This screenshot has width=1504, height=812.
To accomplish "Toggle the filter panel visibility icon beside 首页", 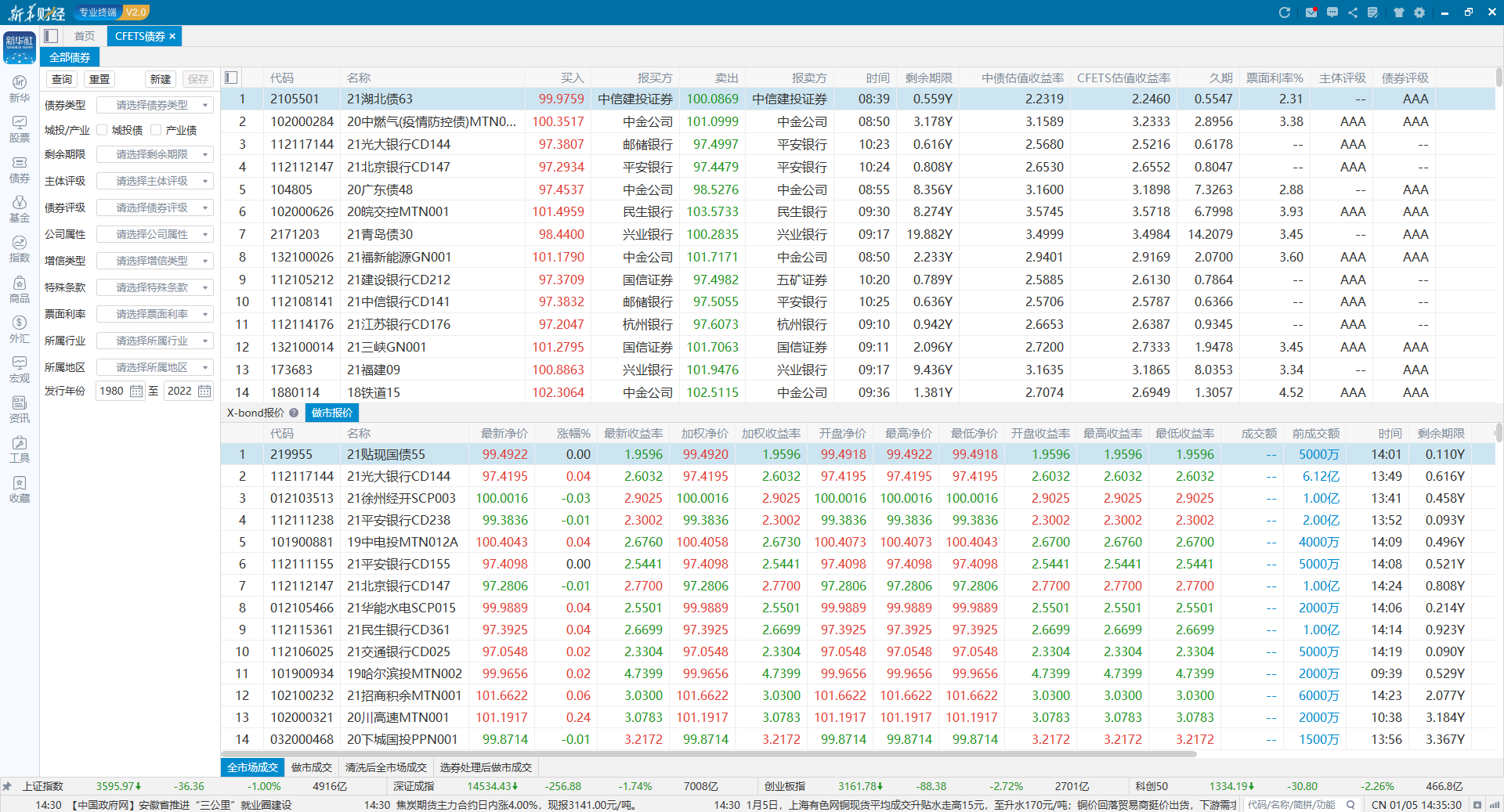I will (x=52, y=36).
